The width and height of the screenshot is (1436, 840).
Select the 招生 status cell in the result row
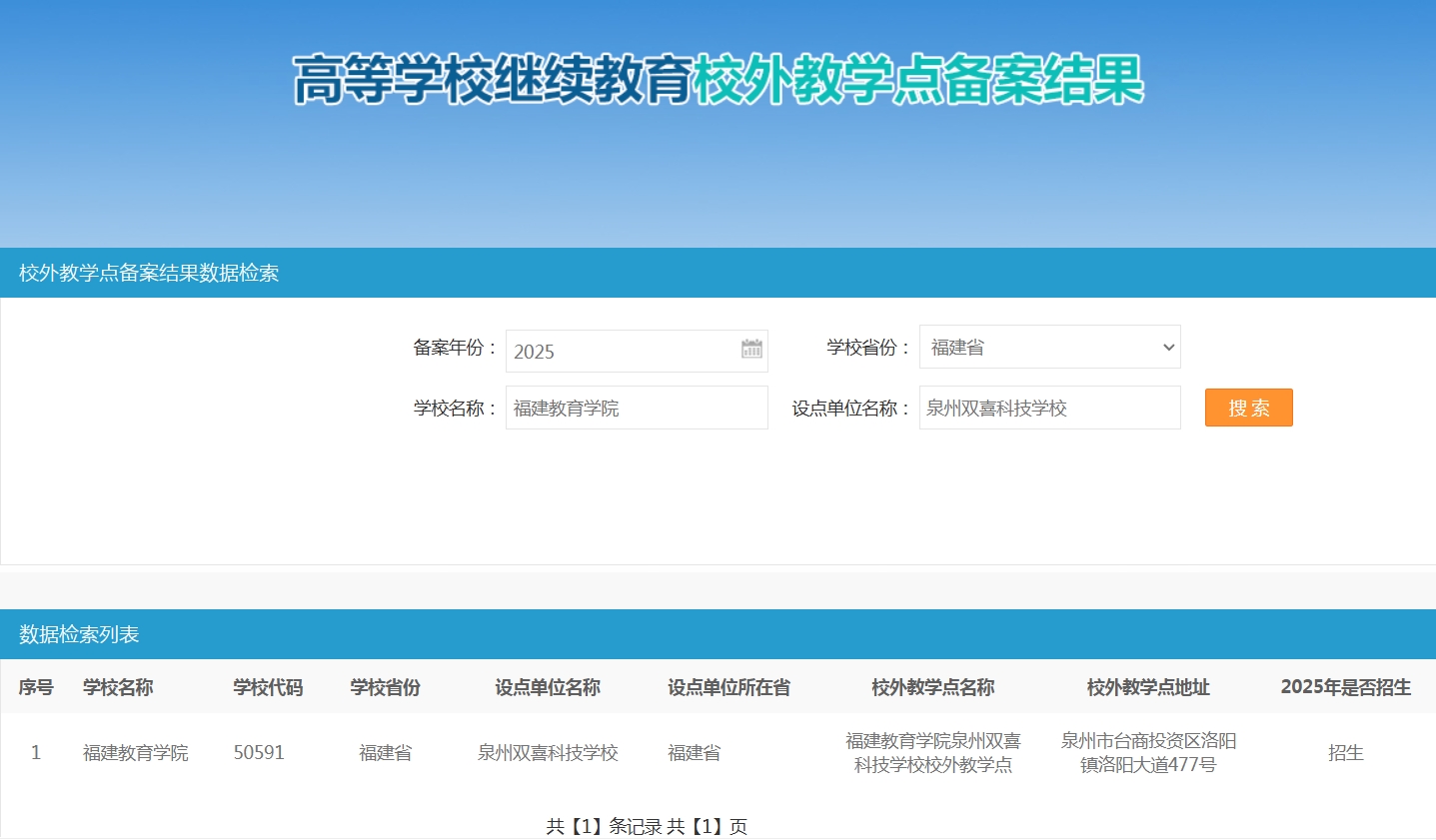point(1345,753)
